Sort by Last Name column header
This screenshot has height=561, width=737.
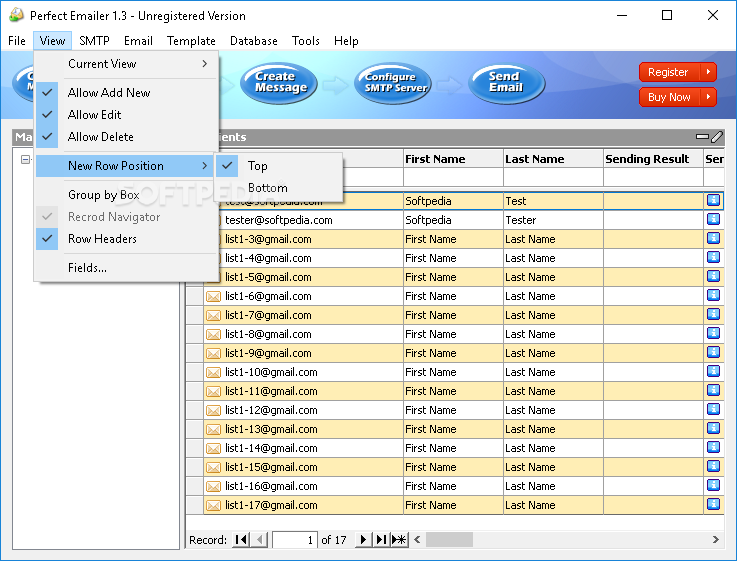pos(553,159)
